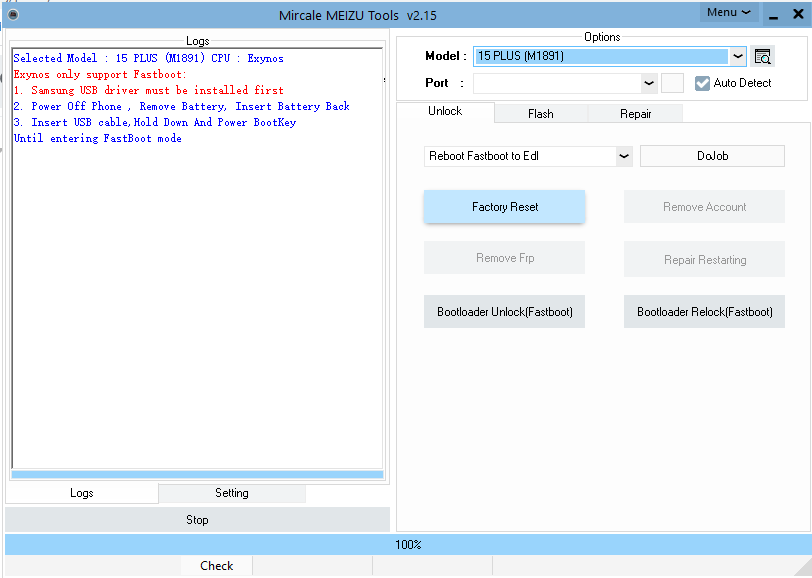Screen dimensions: 812x578
Task: Click the Repair Restarting button
Action: pyautogui.click(x=704, y=259)
